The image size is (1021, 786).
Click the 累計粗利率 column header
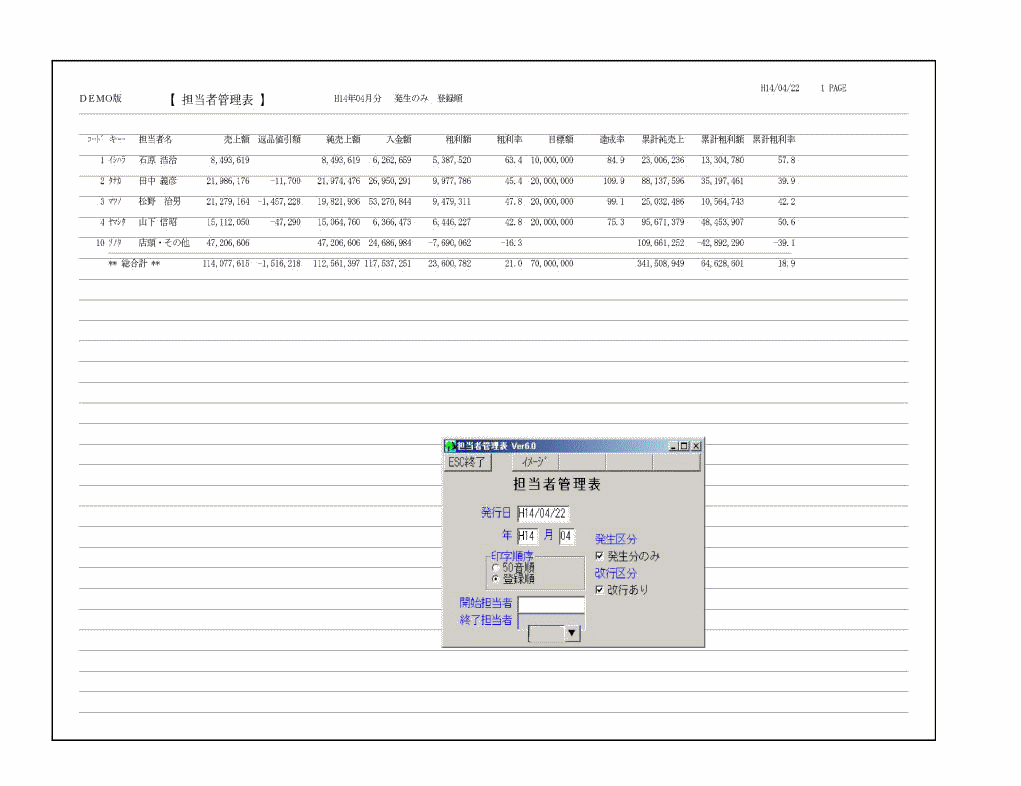point(774,139)
